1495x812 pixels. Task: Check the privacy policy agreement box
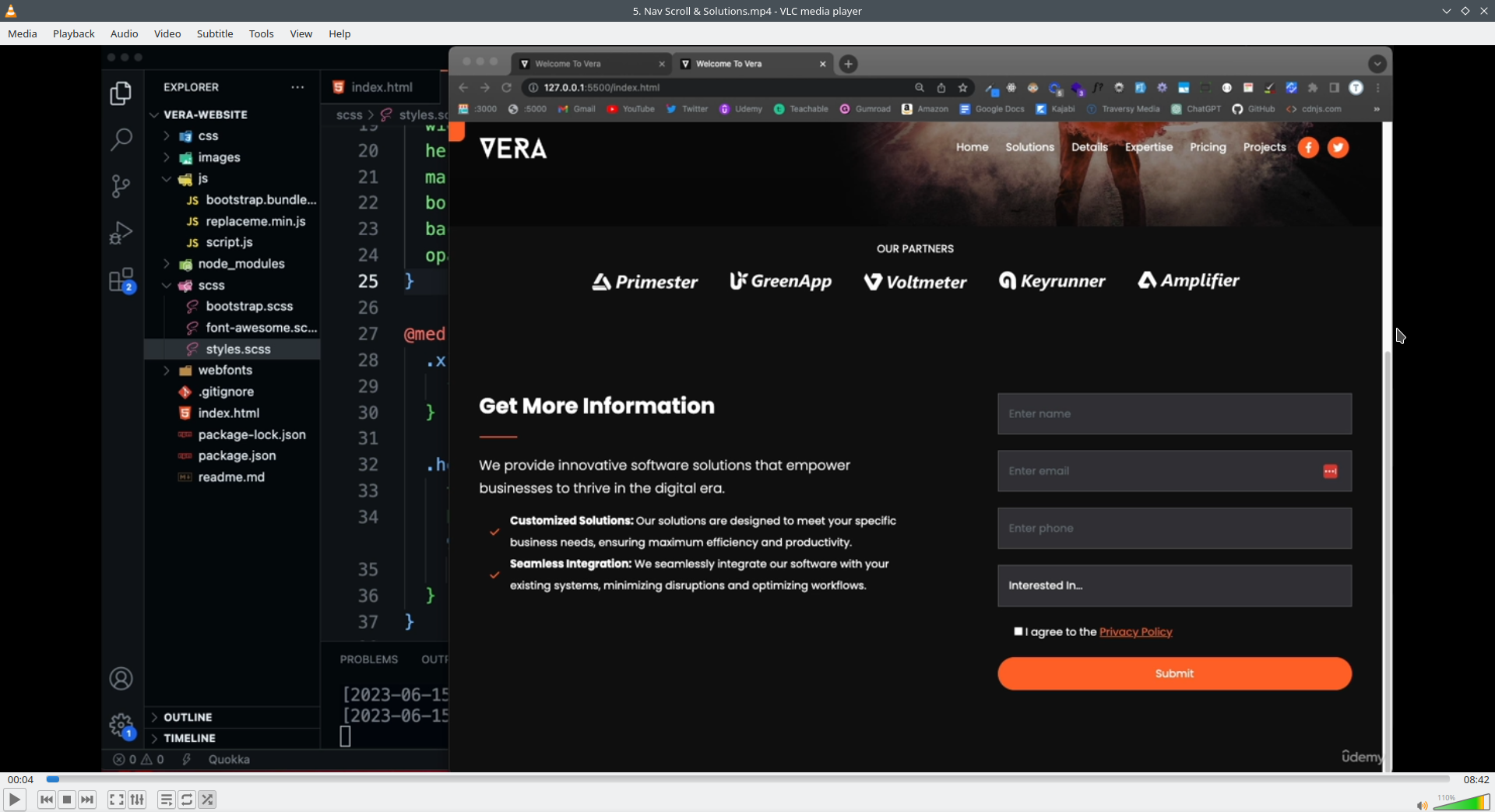(x=1018, y=631)
